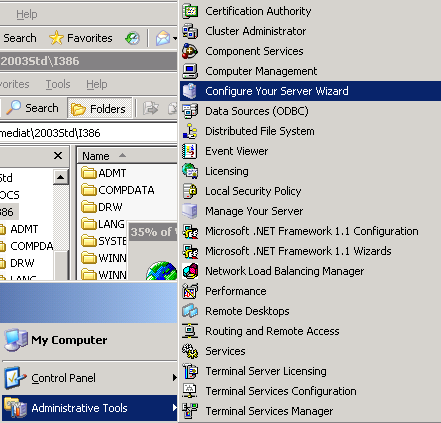Close the Folders side pane
The image size is (441, 423).
(x=58, y=156)
